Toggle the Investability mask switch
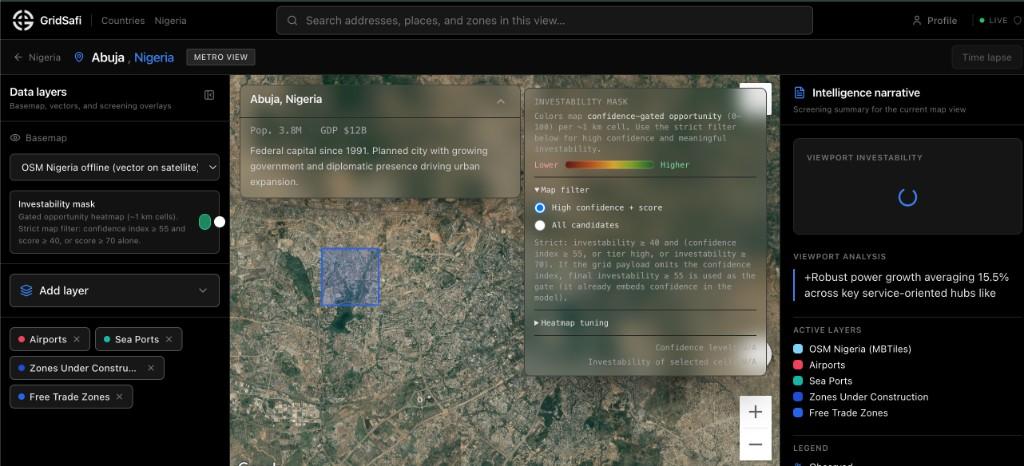The height and width of the screenshot is (466, 1024). click(212, 222)
